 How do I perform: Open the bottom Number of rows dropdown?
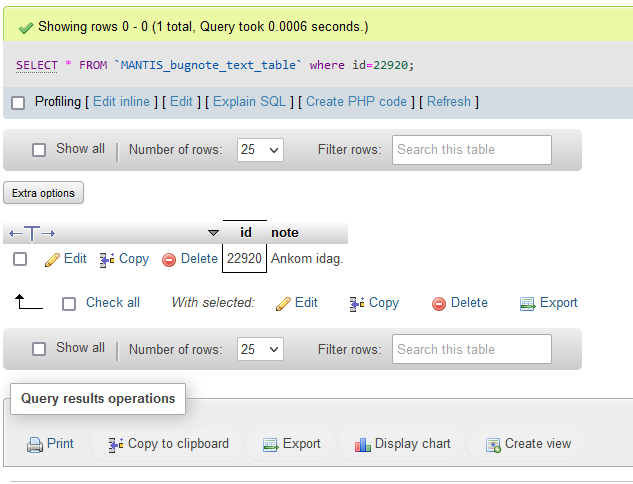click(260, 349)
